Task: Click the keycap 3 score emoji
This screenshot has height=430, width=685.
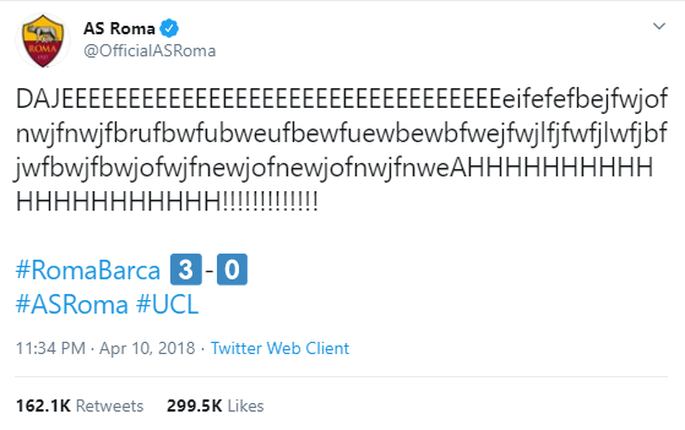Action: pyautogui.click(x=186, y=269)
